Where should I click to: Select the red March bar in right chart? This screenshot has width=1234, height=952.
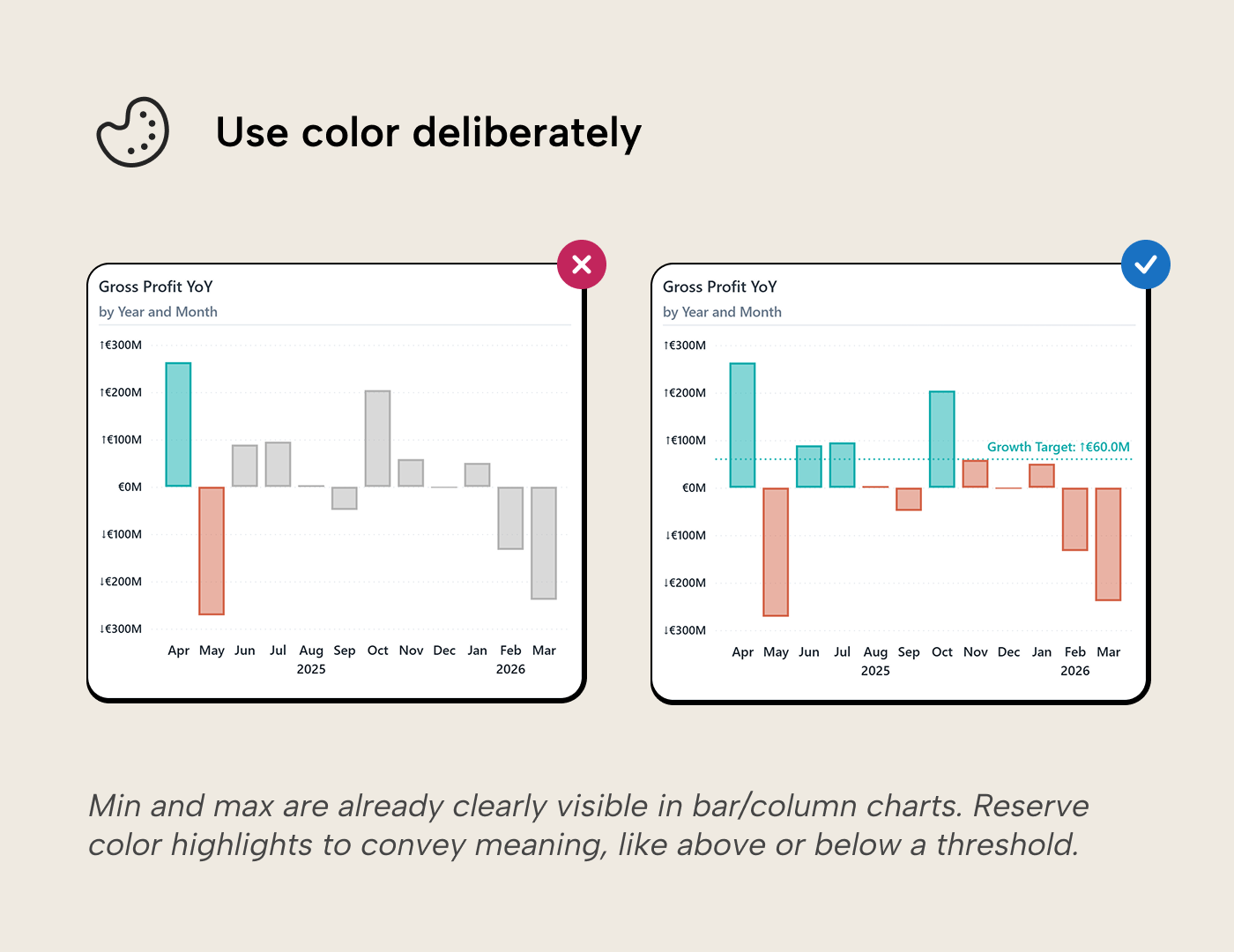point(1108,544)
